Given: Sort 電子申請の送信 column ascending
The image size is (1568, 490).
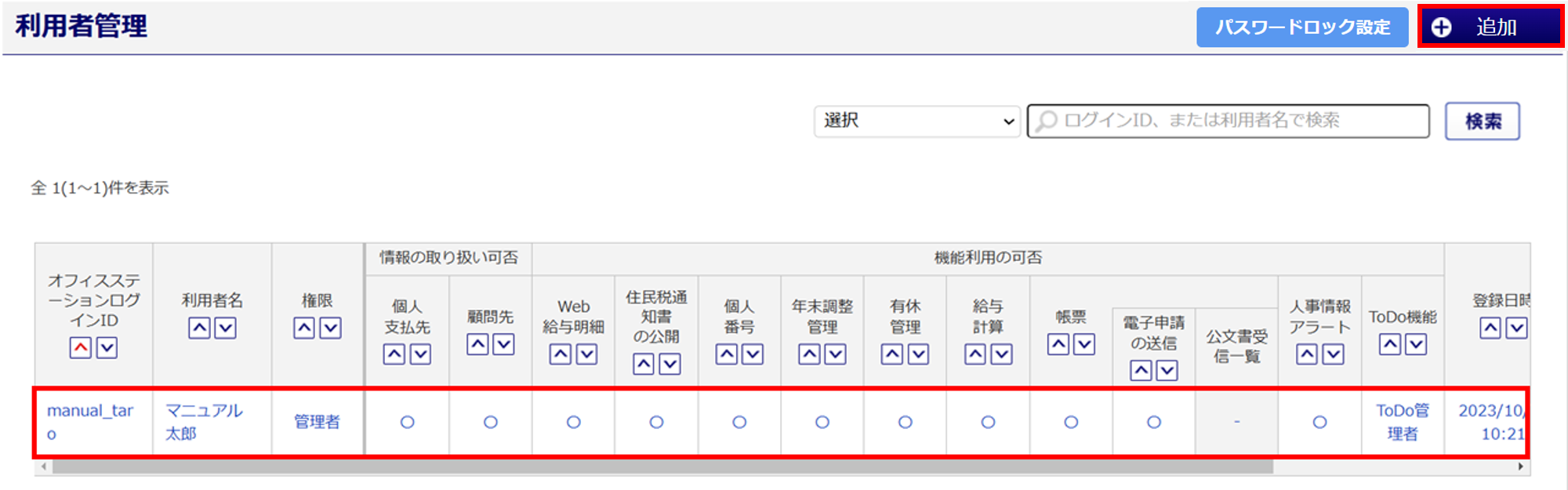Looking at the screenshot, I should (x=1141, y=371).
